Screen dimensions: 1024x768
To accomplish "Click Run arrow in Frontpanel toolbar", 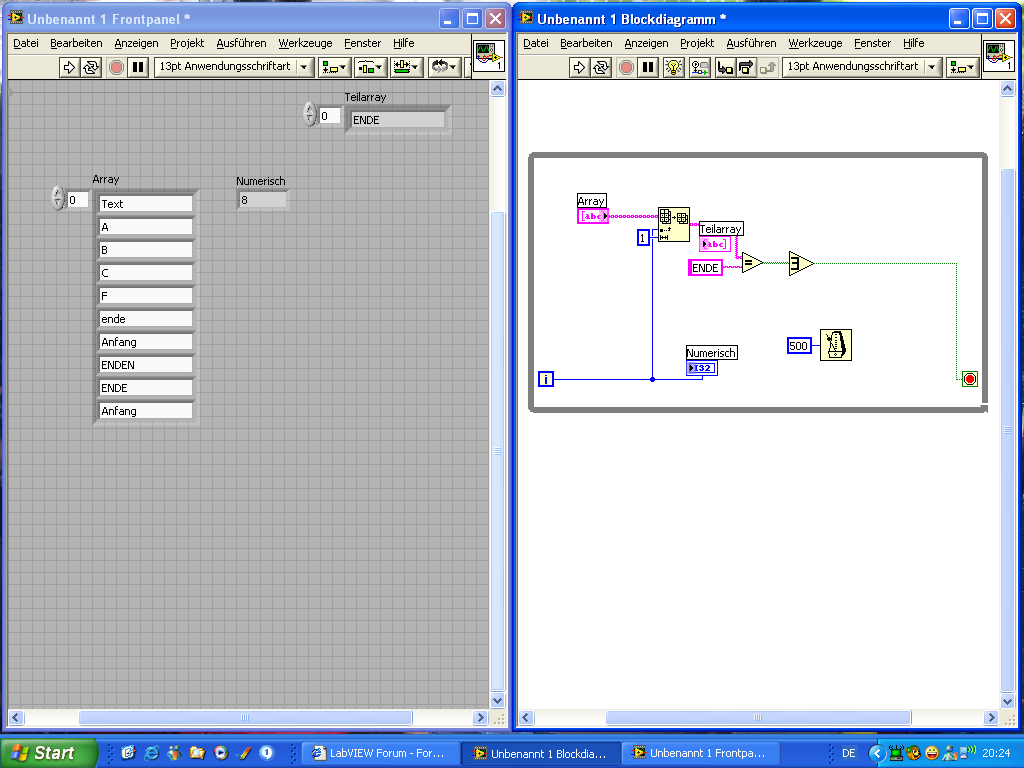I will click(69, 67).
